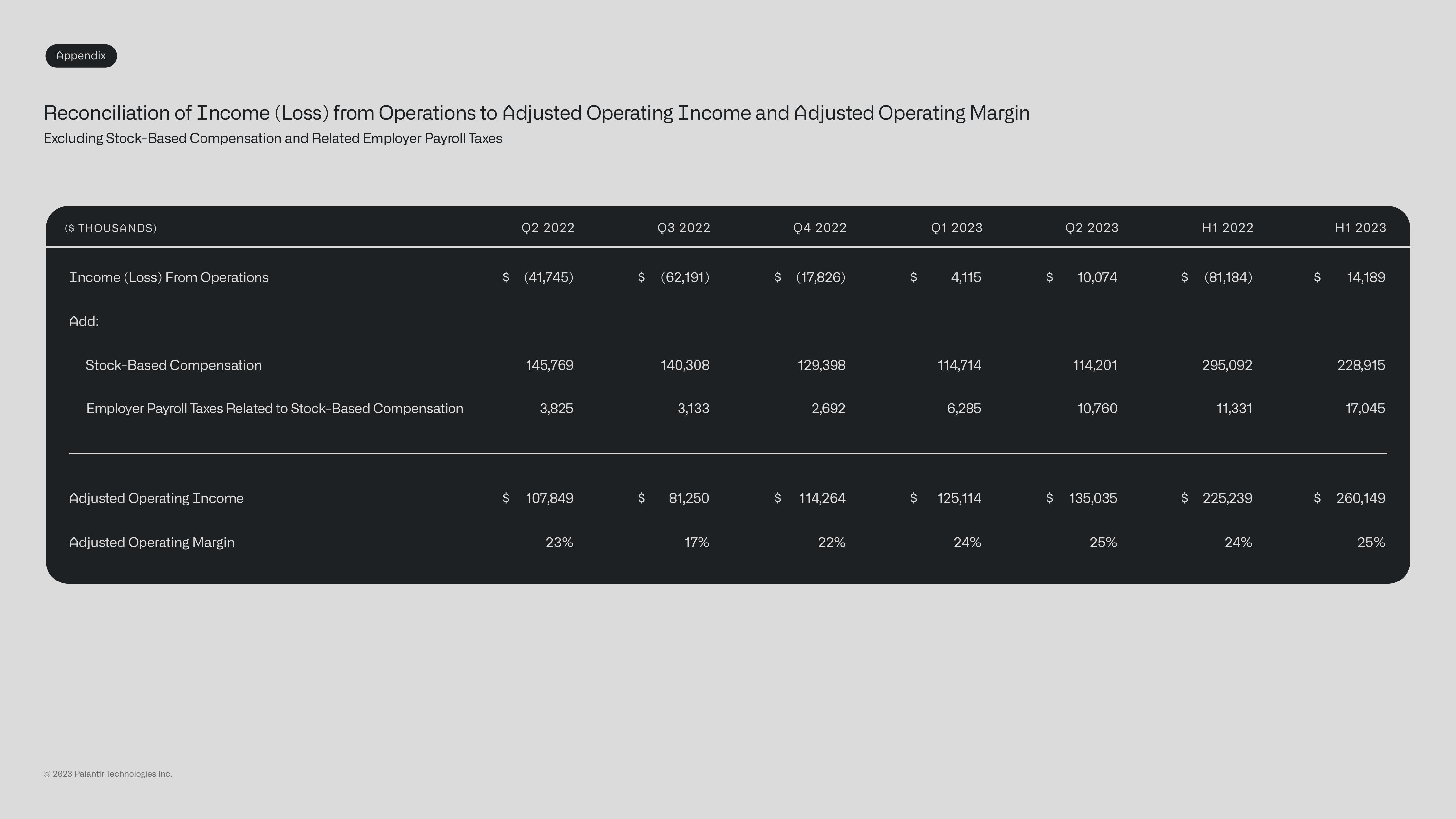Click the 22% margin value
Image resolution: width=1456 pixels, height=819 pixels.
click(x=832, y=543)
